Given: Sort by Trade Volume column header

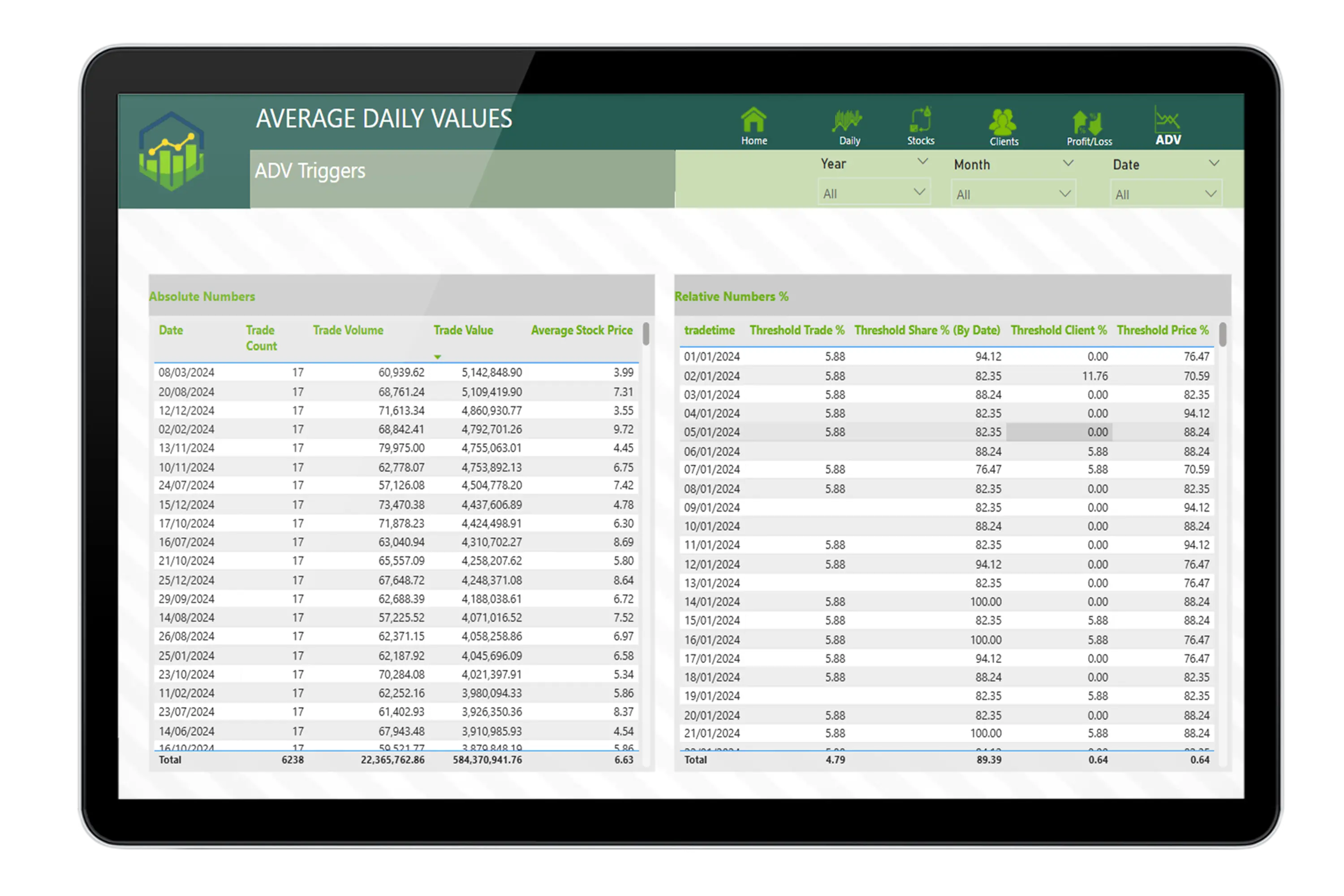Looking at the screenshot, I should point(348,330).
